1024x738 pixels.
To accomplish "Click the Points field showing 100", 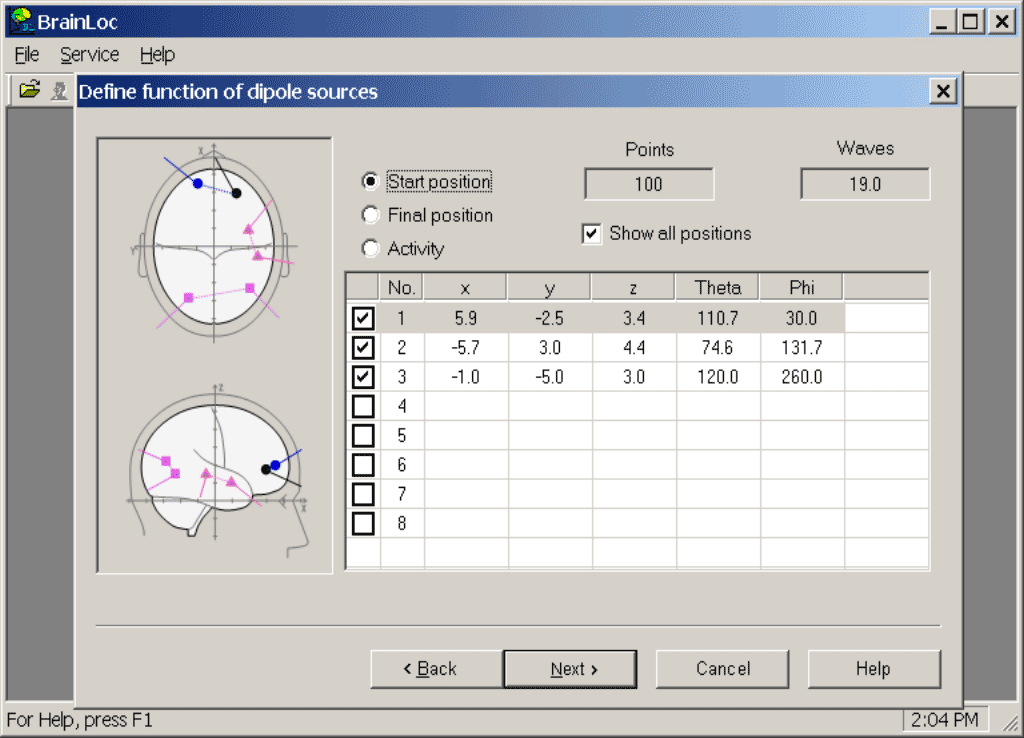I will 649,184.
